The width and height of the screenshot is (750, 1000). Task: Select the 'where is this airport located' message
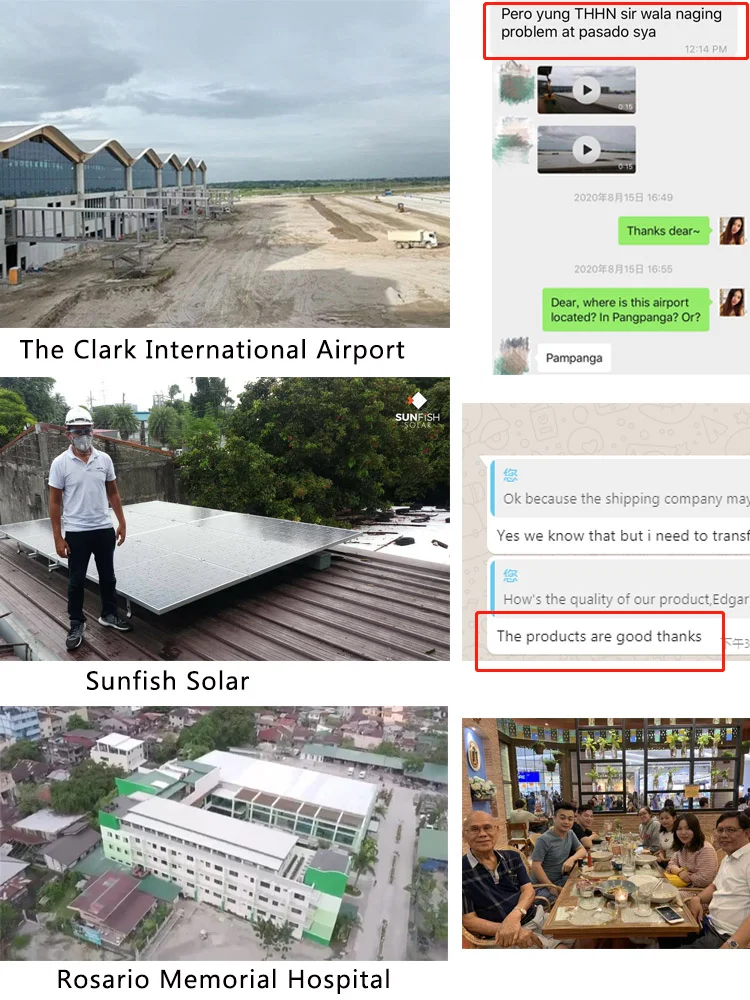click(x=625, y=310)
